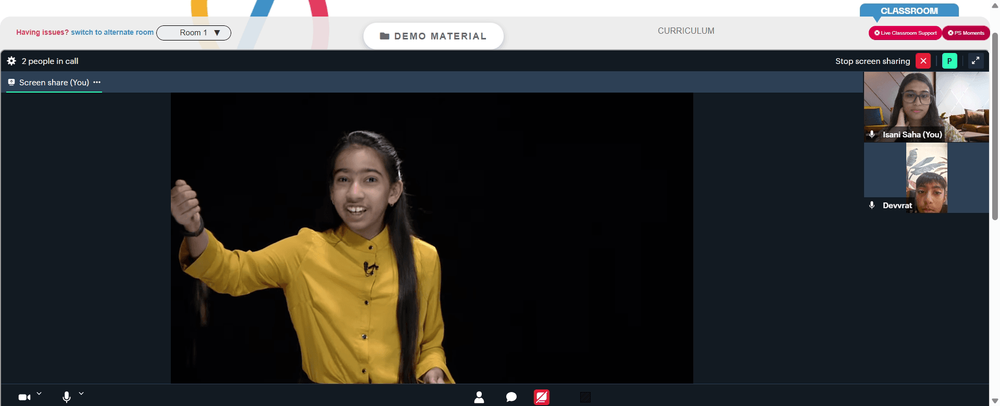This screenshot has width=1000, height=406.
Task: Expand microphone options chevron
Action: click(81, 394)
